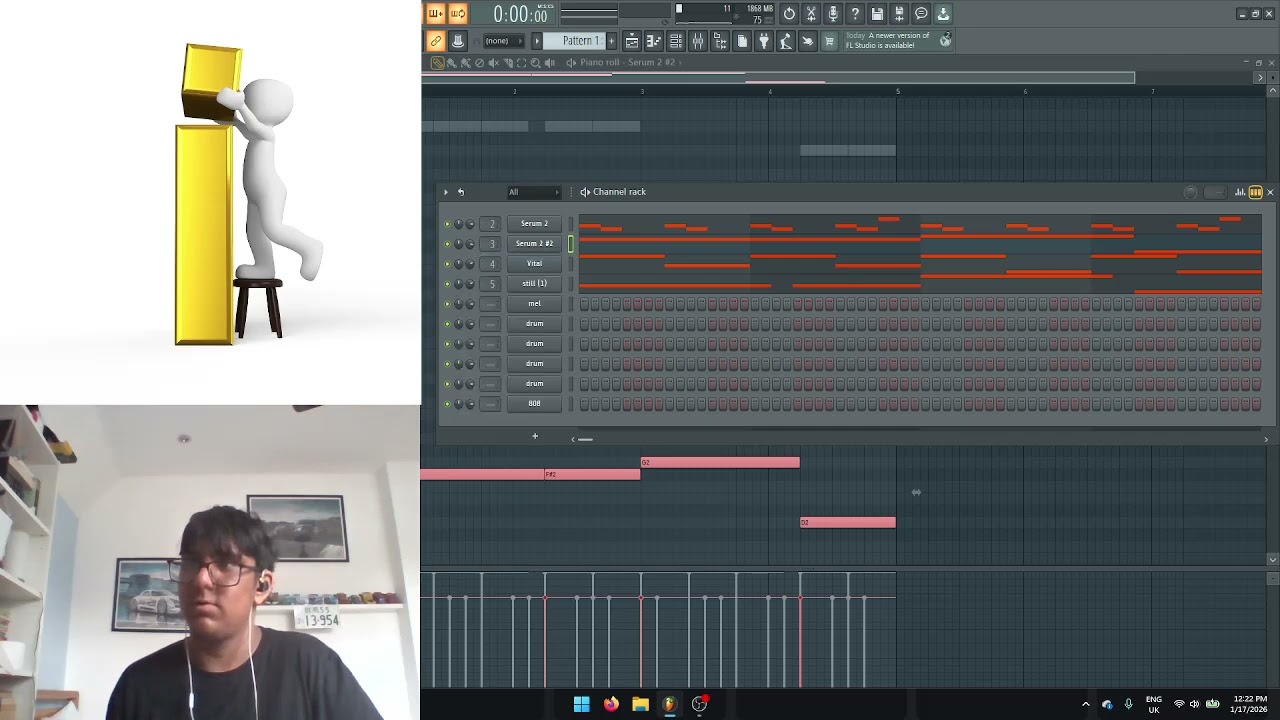Open the project info speech bubble icon
This screenshot has height=720, width=1280.
(921, 14)
